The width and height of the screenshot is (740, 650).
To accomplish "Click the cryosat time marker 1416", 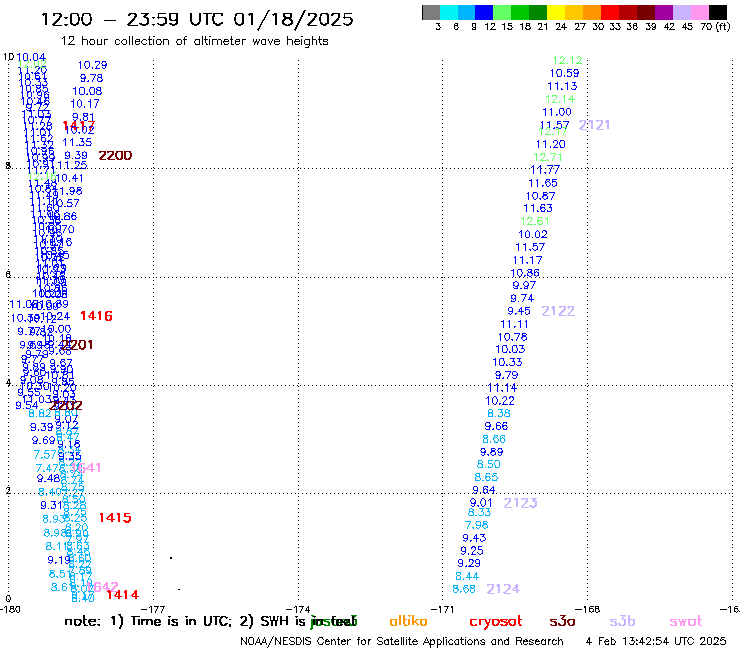I will 96,316.
